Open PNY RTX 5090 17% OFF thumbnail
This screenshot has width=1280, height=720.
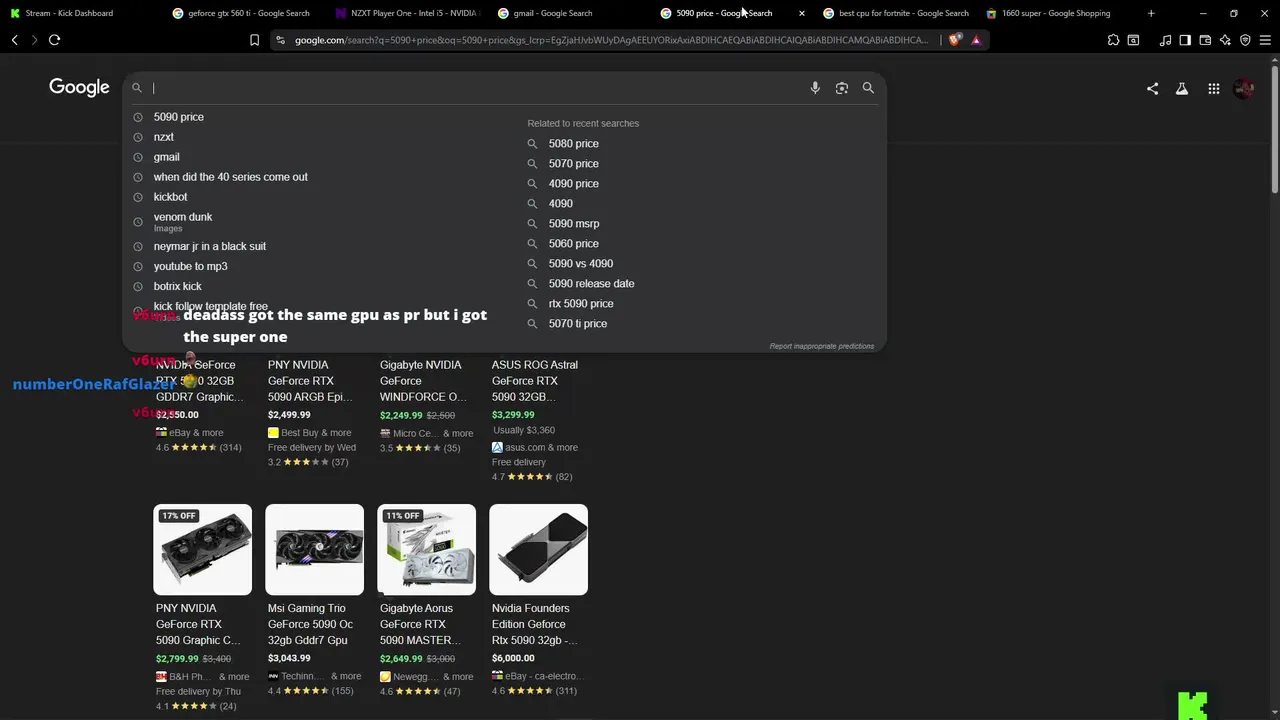tap(202, 549)
